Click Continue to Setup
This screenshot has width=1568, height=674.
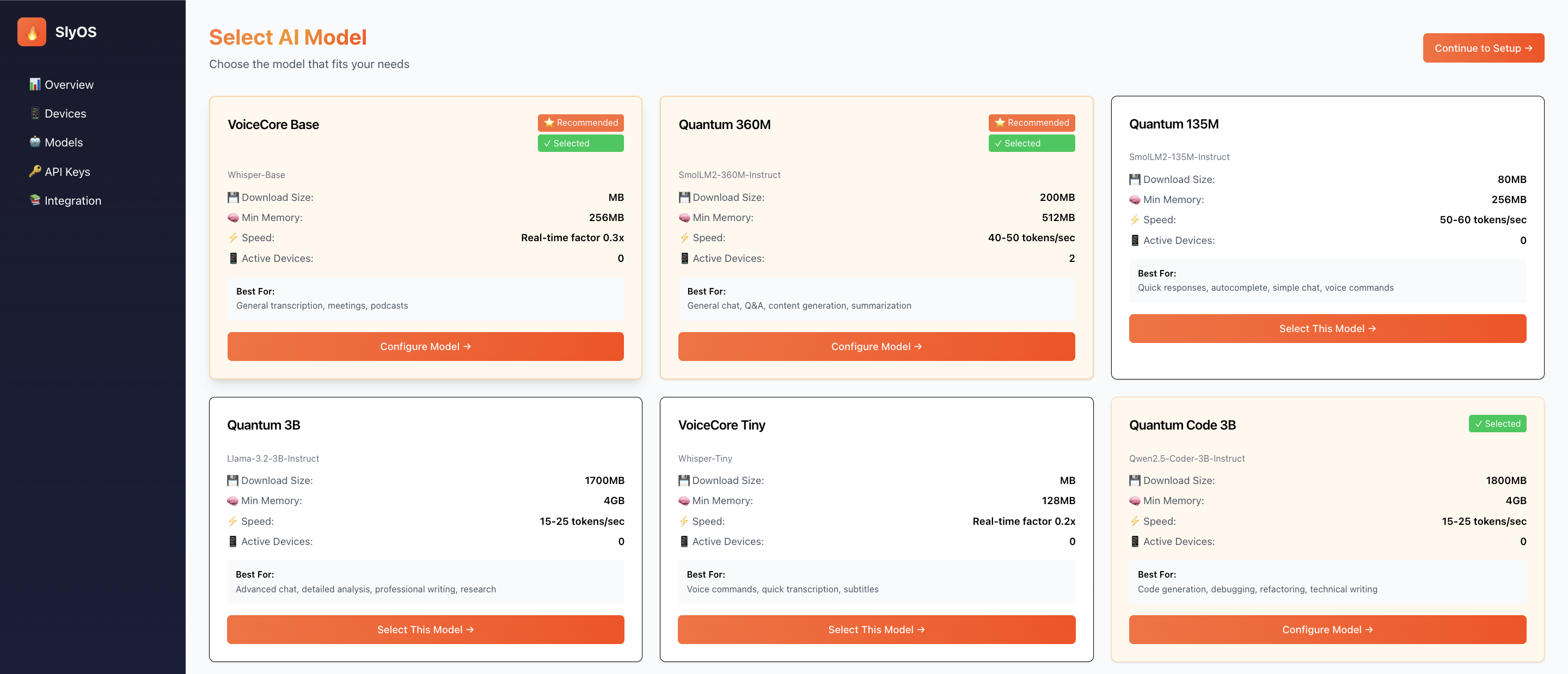coord(1484,47)
